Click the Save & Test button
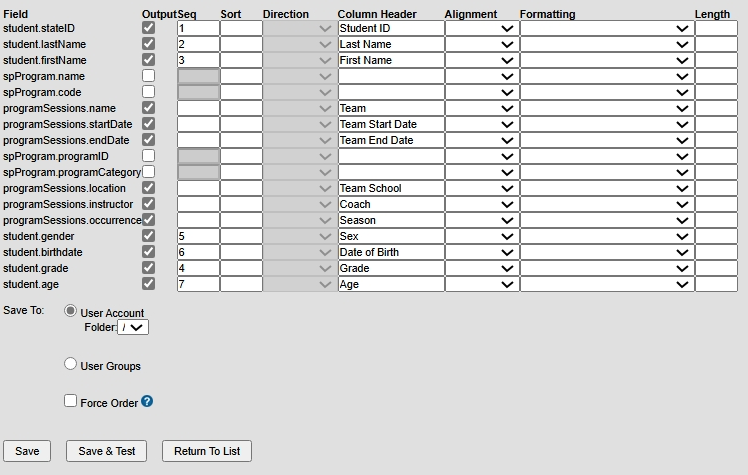The image size is (748, 475). (106, 451)
